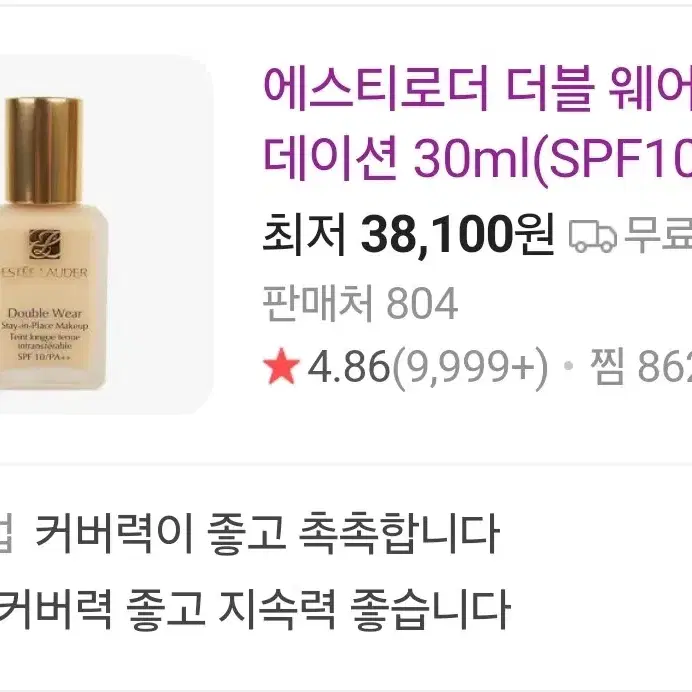Click the 4.86 rating score
Viewport: 692px width, 692px height.
[349, 366]
